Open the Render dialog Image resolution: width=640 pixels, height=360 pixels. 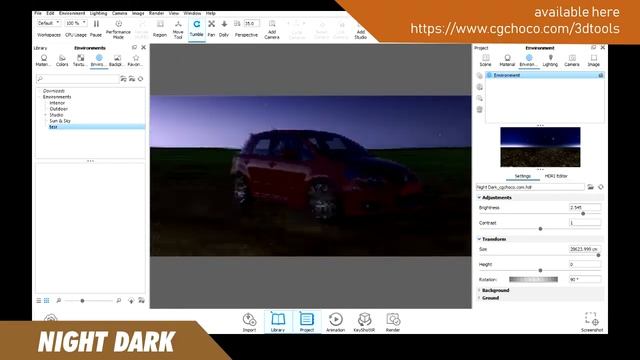click(393, 322)
